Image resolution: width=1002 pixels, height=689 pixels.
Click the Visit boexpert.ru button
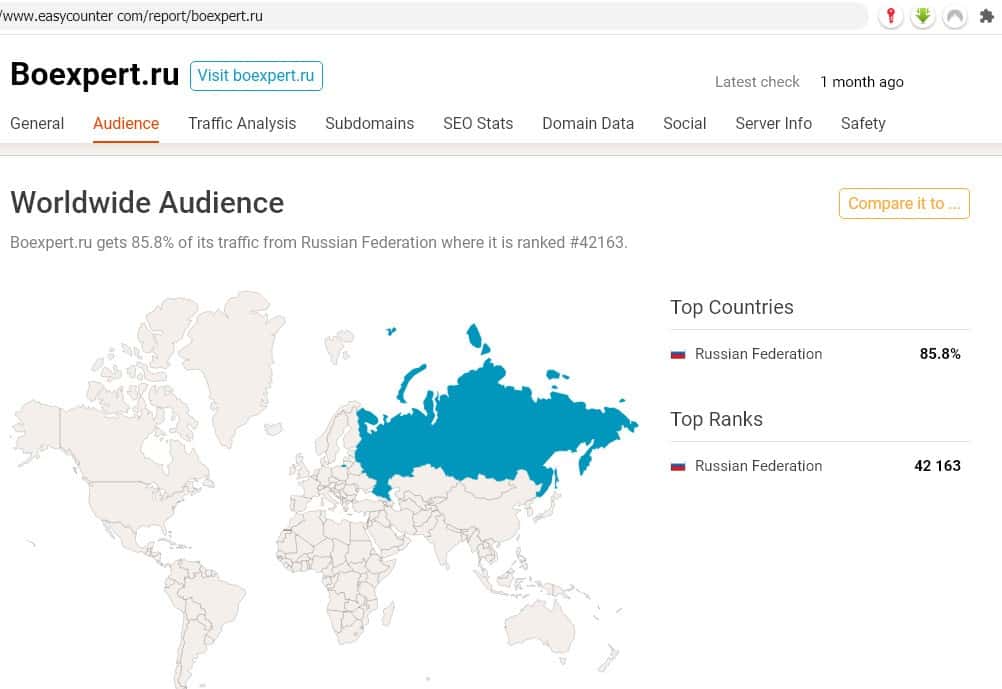pyautogui.click(x=256, y=76)
